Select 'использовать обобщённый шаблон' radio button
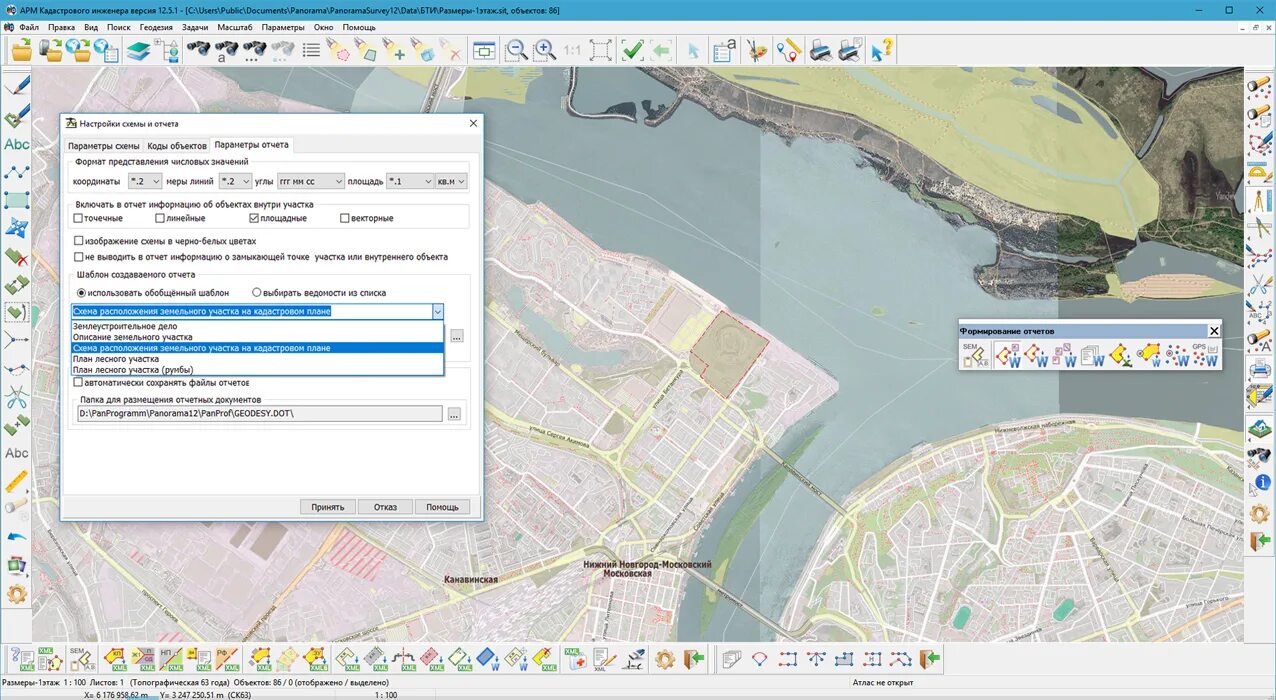The height and width of the screenshot is (700, 1276). click(81, 293)
